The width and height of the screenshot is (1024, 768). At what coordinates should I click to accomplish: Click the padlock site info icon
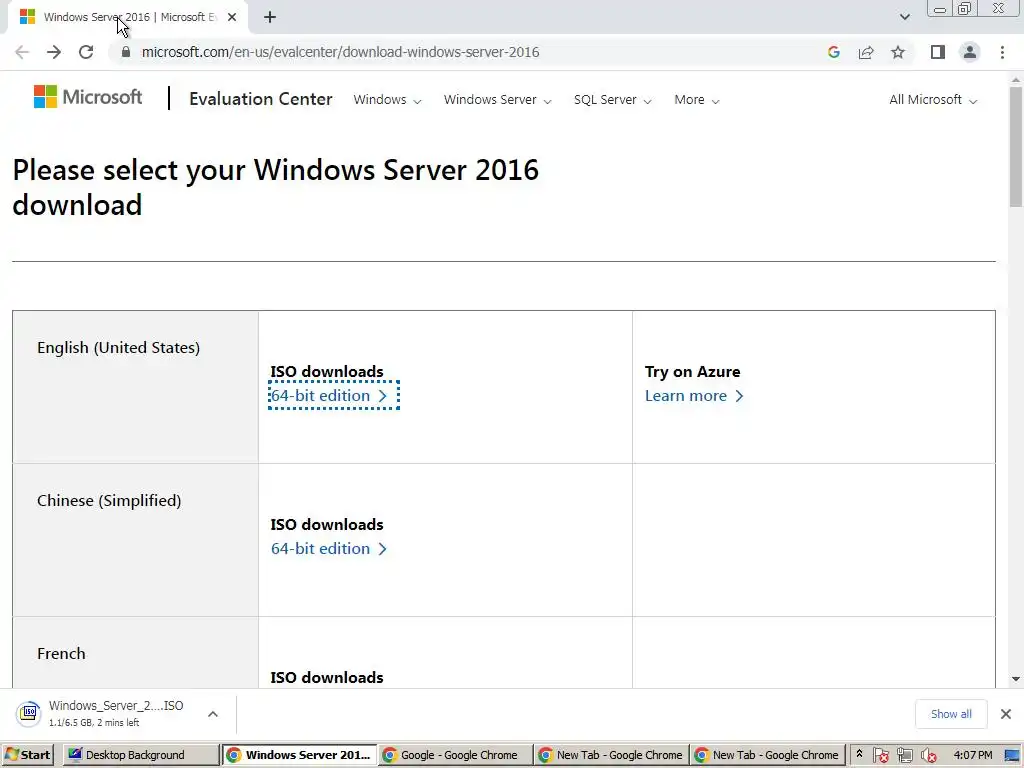pyautogui.click(x=126, y=52)
